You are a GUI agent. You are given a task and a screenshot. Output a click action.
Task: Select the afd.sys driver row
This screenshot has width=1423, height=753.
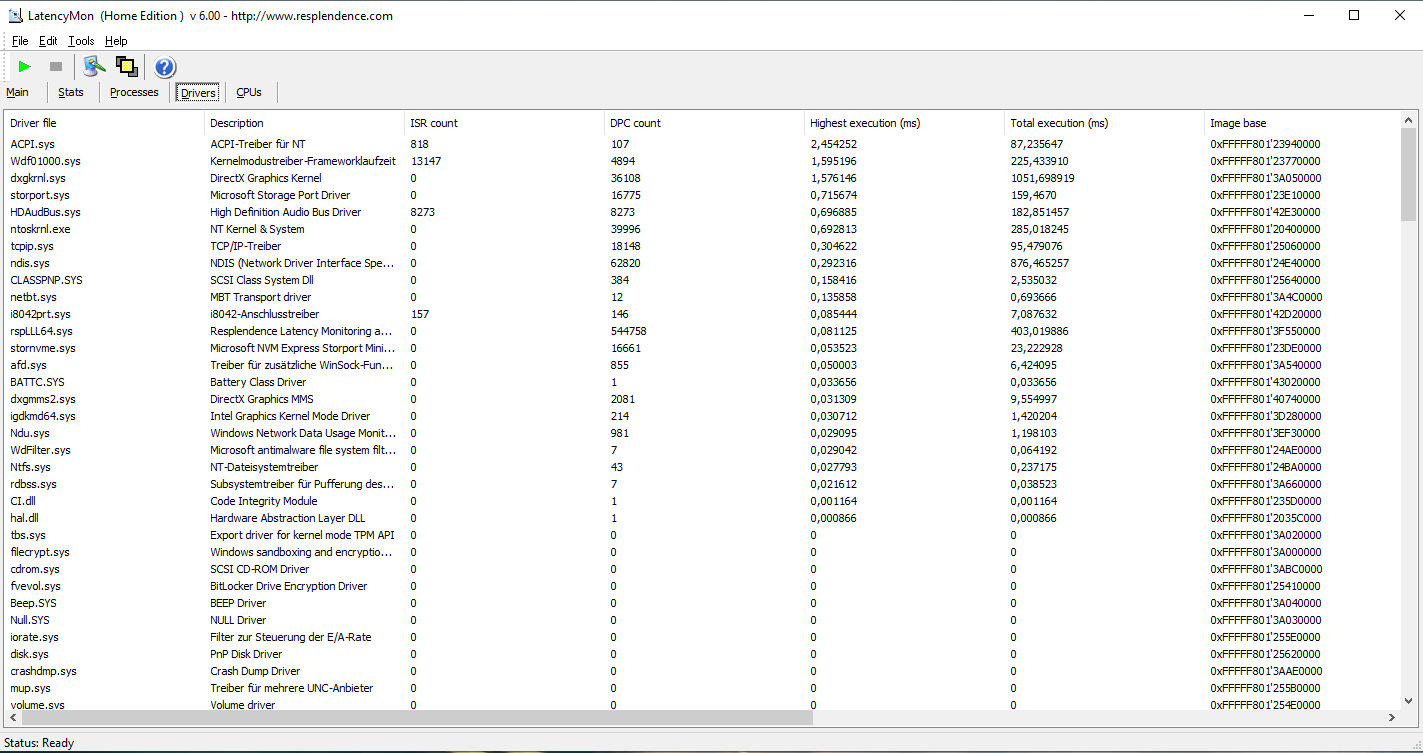pos(702,365)
